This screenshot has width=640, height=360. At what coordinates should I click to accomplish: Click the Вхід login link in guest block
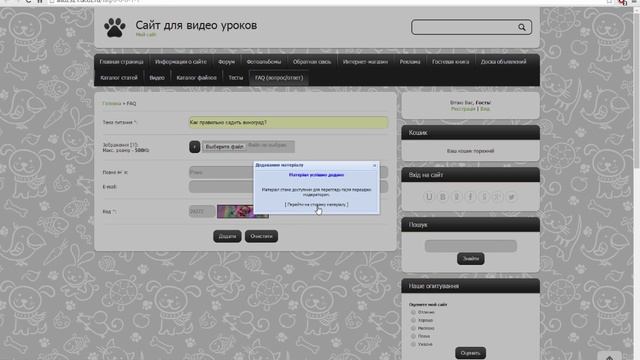tap(485, 109)
